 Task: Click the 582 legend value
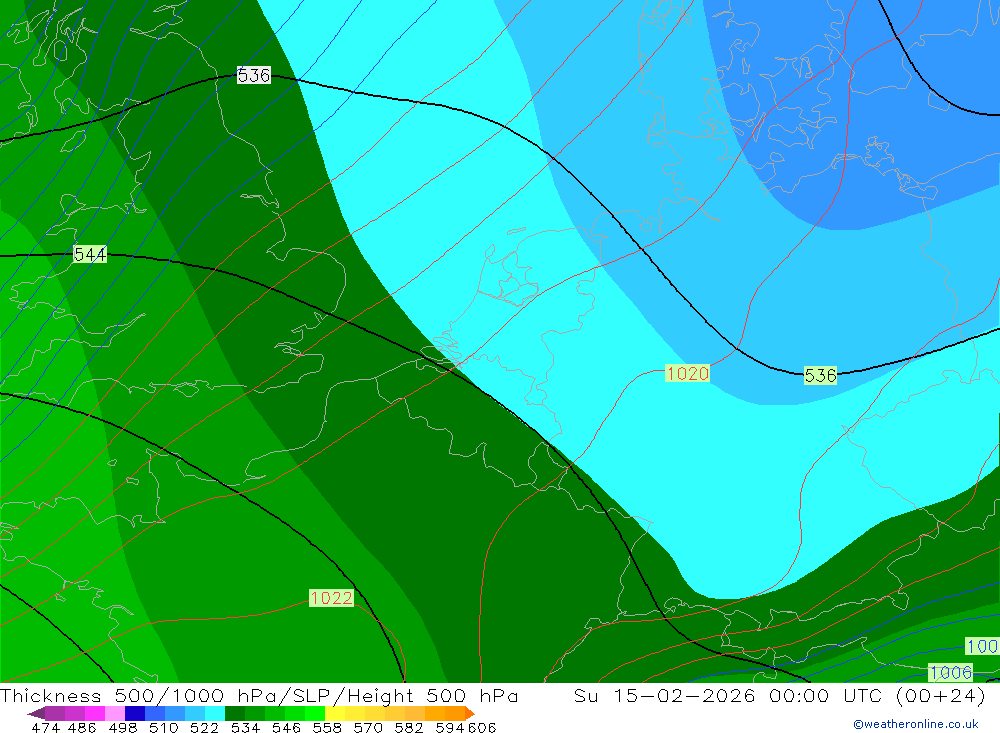click(409, 728)
